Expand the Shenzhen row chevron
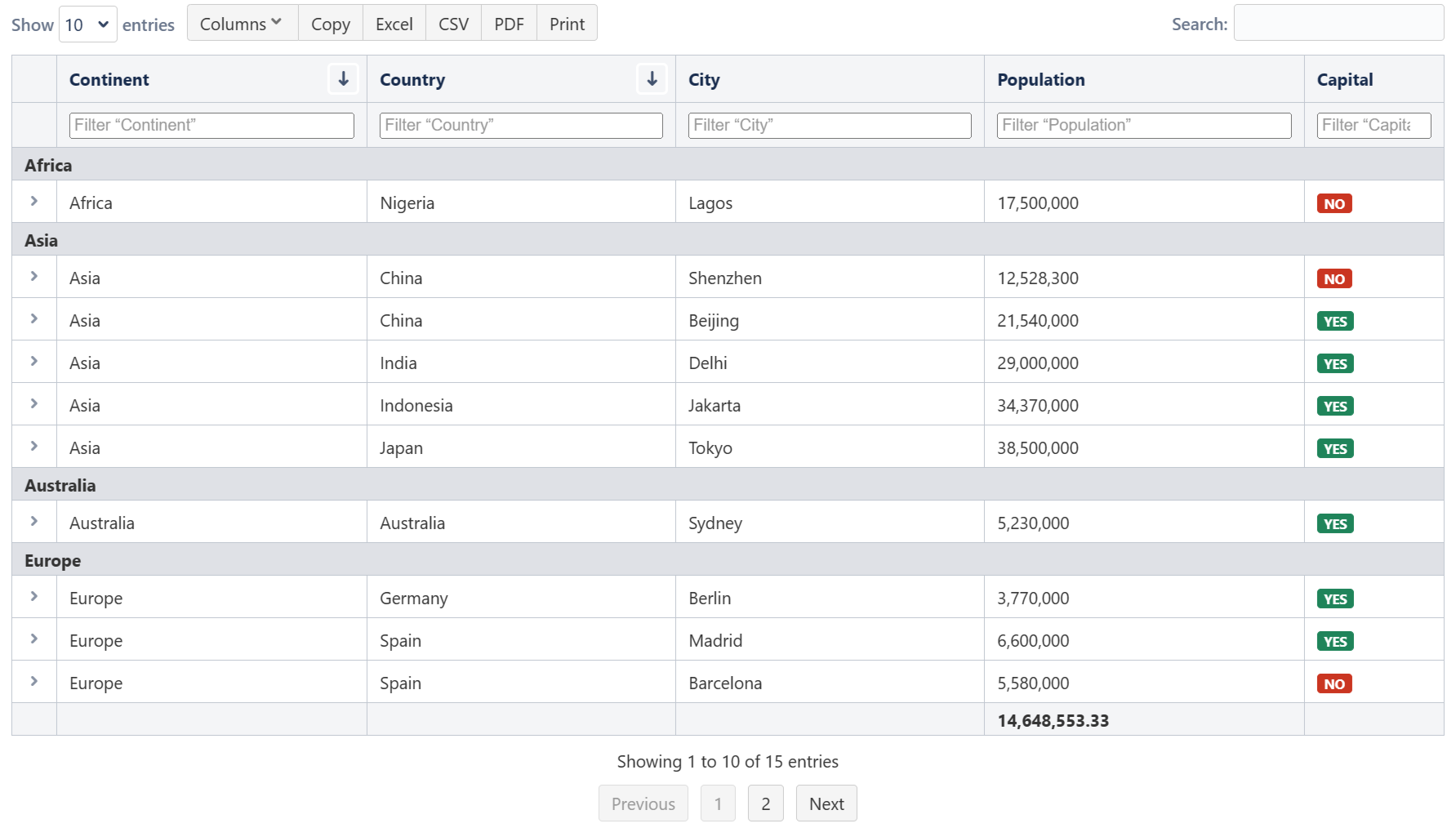The image size is (1456, 828). 34,277
